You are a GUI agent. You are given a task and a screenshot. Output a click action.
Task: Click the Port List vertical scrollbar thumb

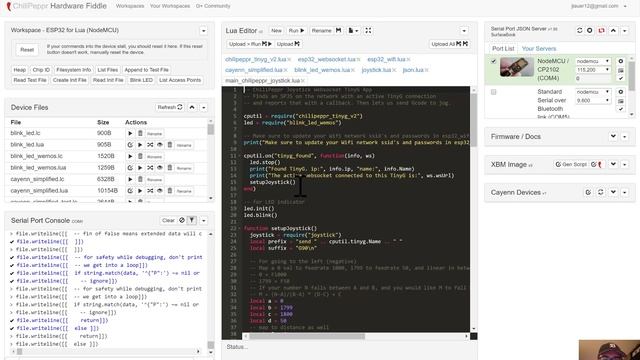(x=632, y=76)
